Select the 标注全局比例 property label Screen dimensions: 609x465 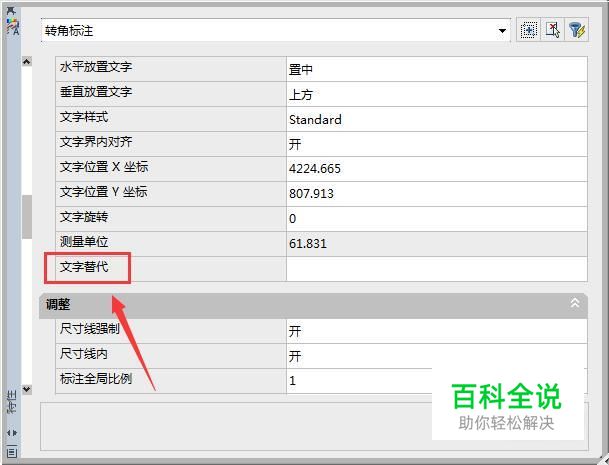click(96, 378)
